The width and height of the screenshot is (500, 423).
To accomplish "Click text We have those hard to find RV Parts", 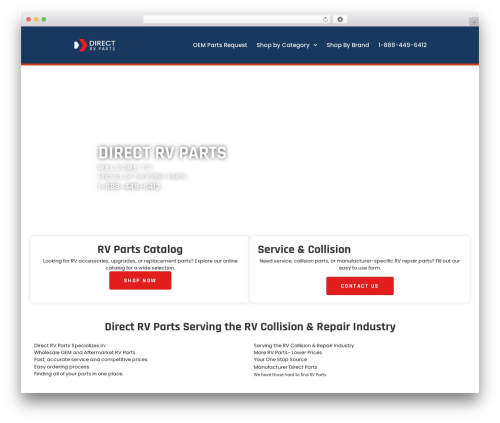I will (290, 375).
